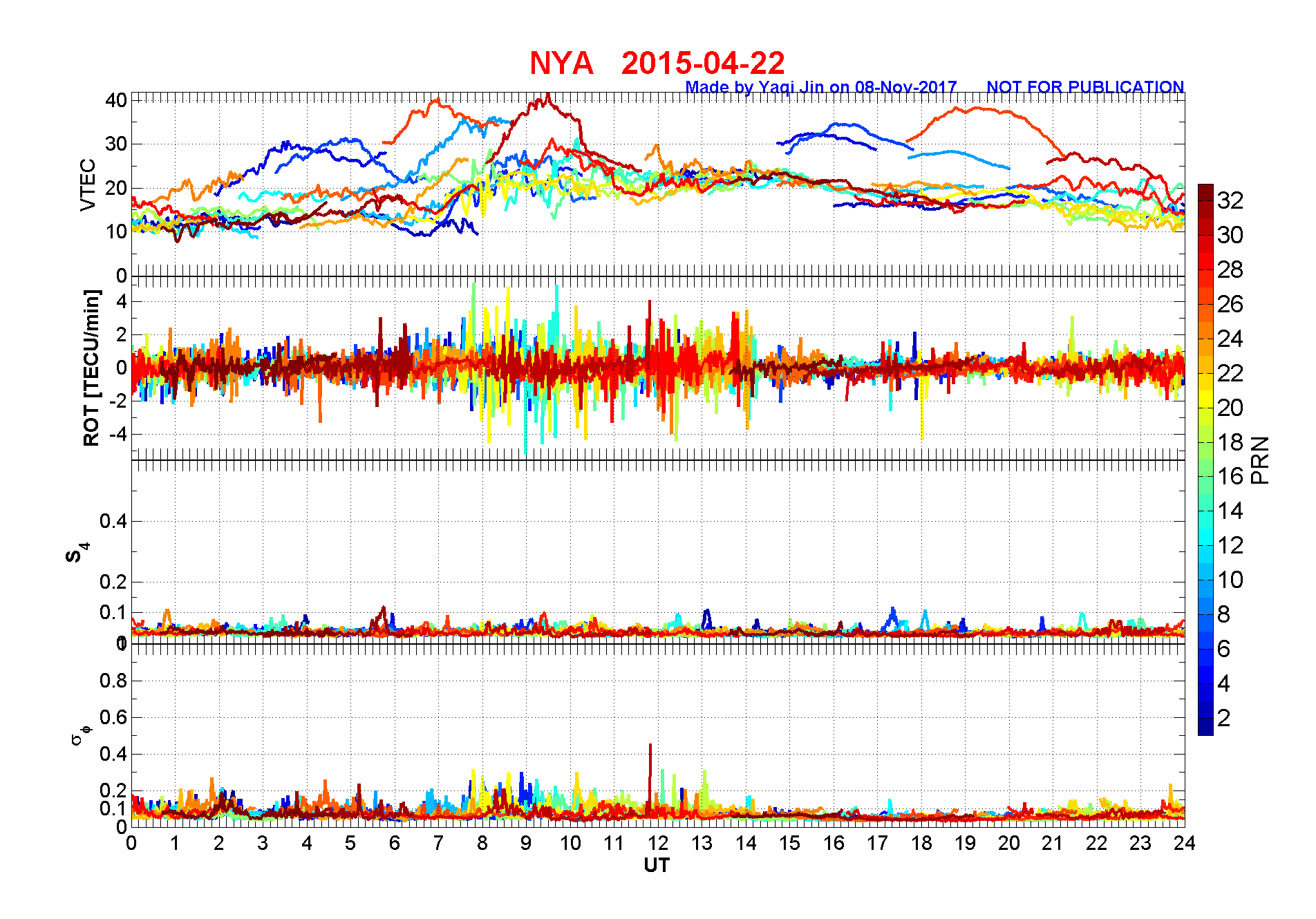Click the tall dark red sigma-phi spike near 12 UT
1316x919 pixels.
point(650,777)
